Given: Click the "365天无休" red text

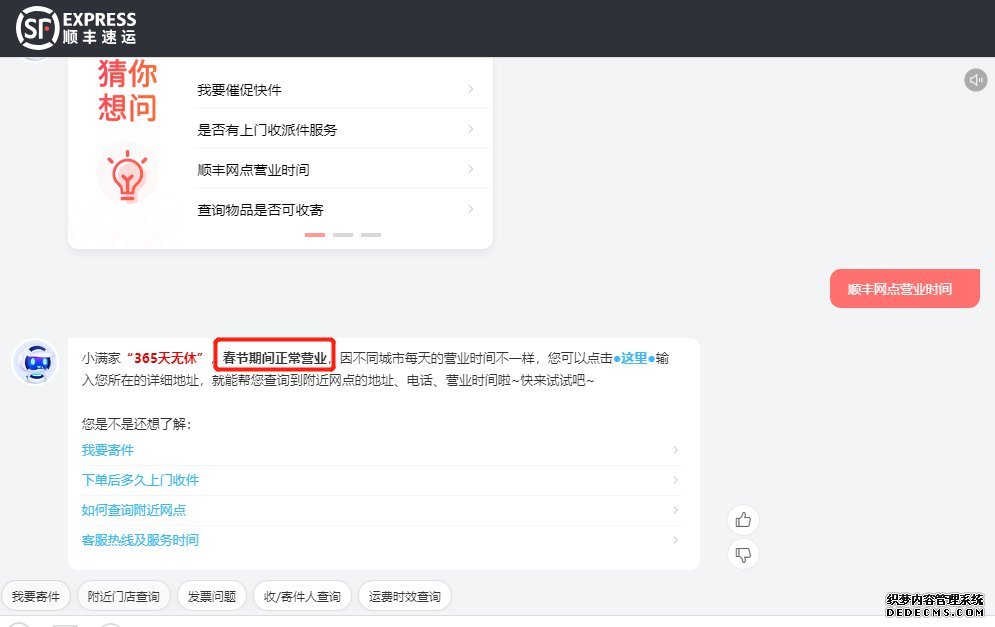Looking at the screenshot, I should click(x=165, y=358).
